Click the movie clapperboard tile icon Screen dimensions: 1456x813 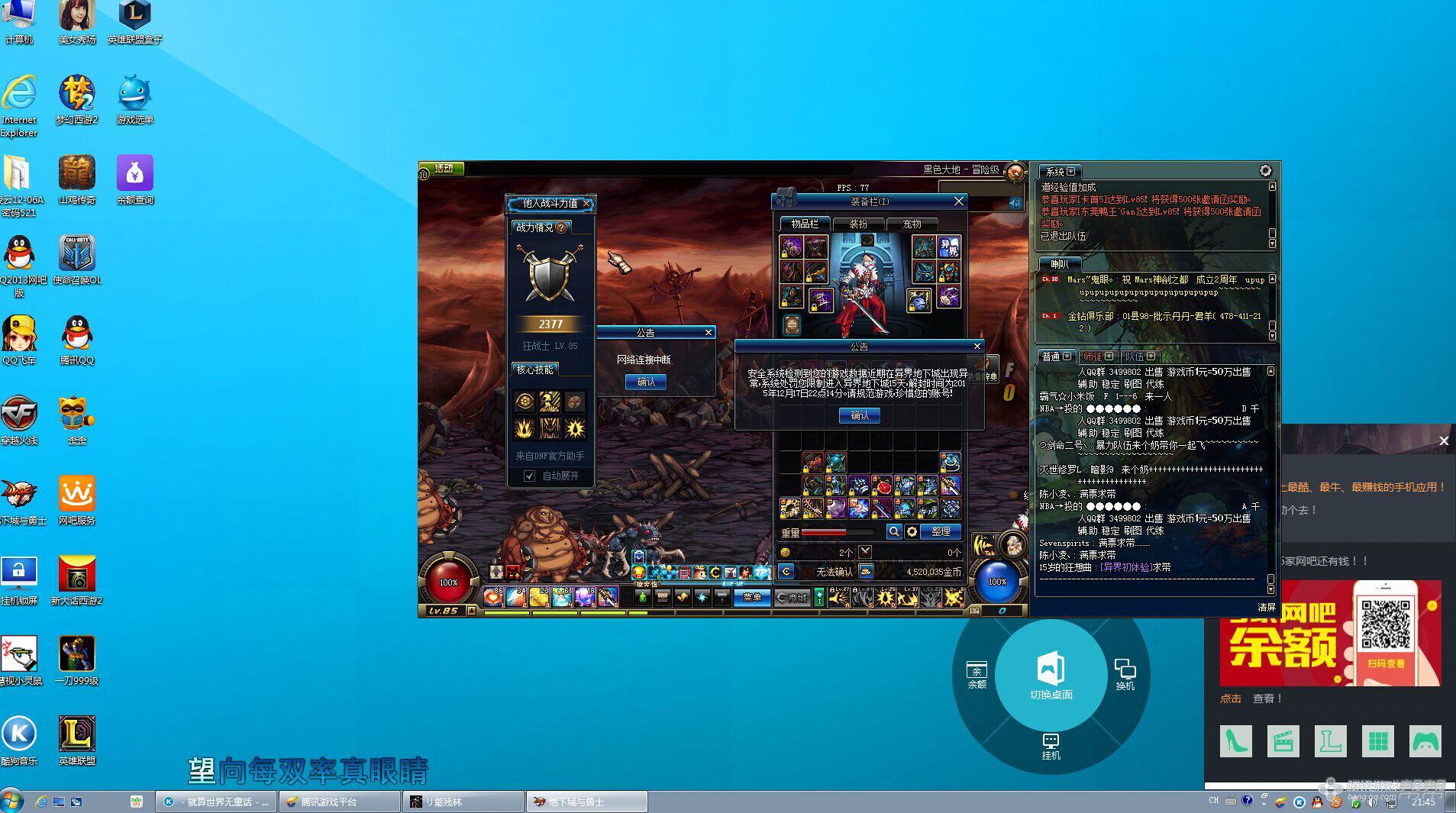1283,740
